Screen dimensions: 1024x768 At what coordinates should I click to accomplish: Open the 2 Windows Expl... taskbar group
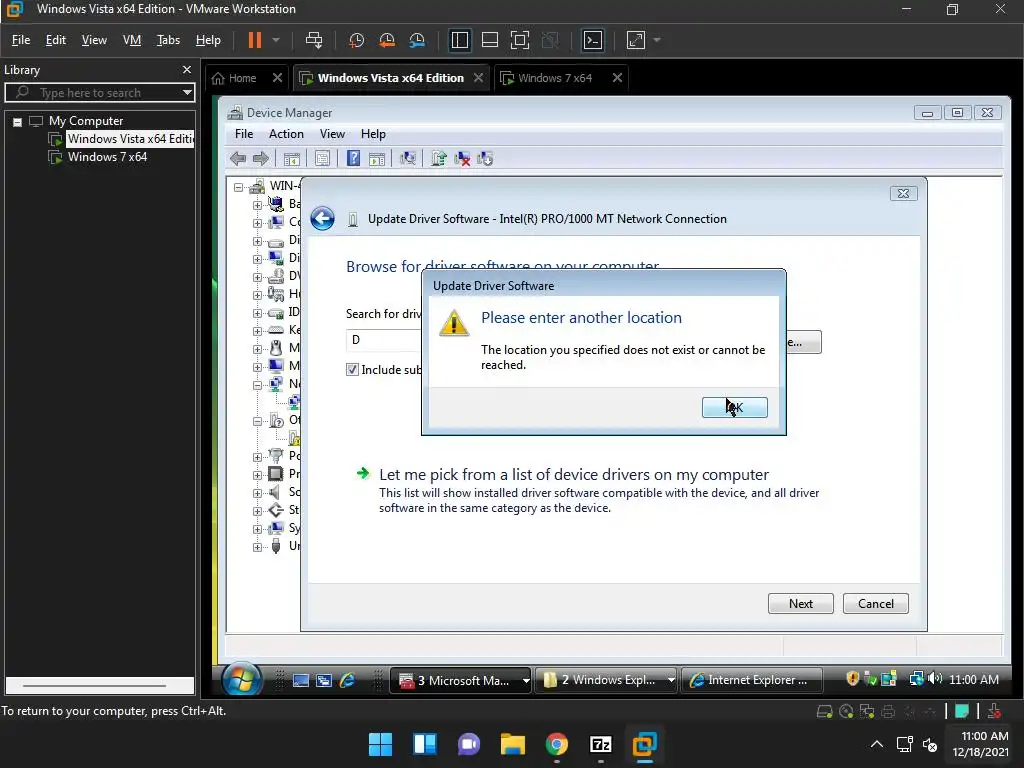coord(606,680)
